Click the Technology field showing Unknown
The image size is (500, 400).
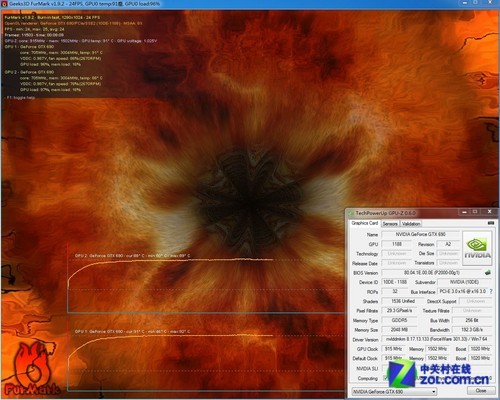click(397, 253)
